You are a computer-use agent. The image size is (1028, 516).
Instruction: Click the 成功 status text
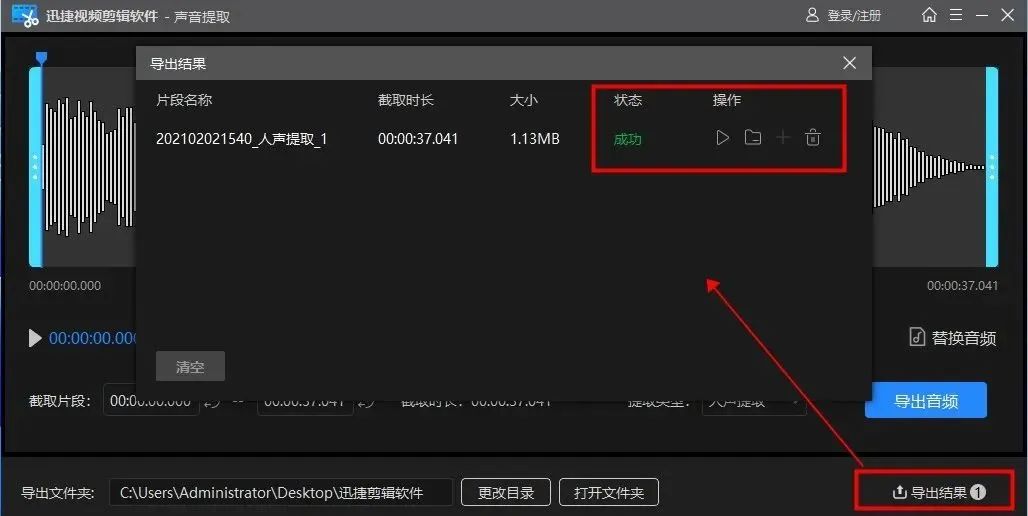click(x=627, y=139)
